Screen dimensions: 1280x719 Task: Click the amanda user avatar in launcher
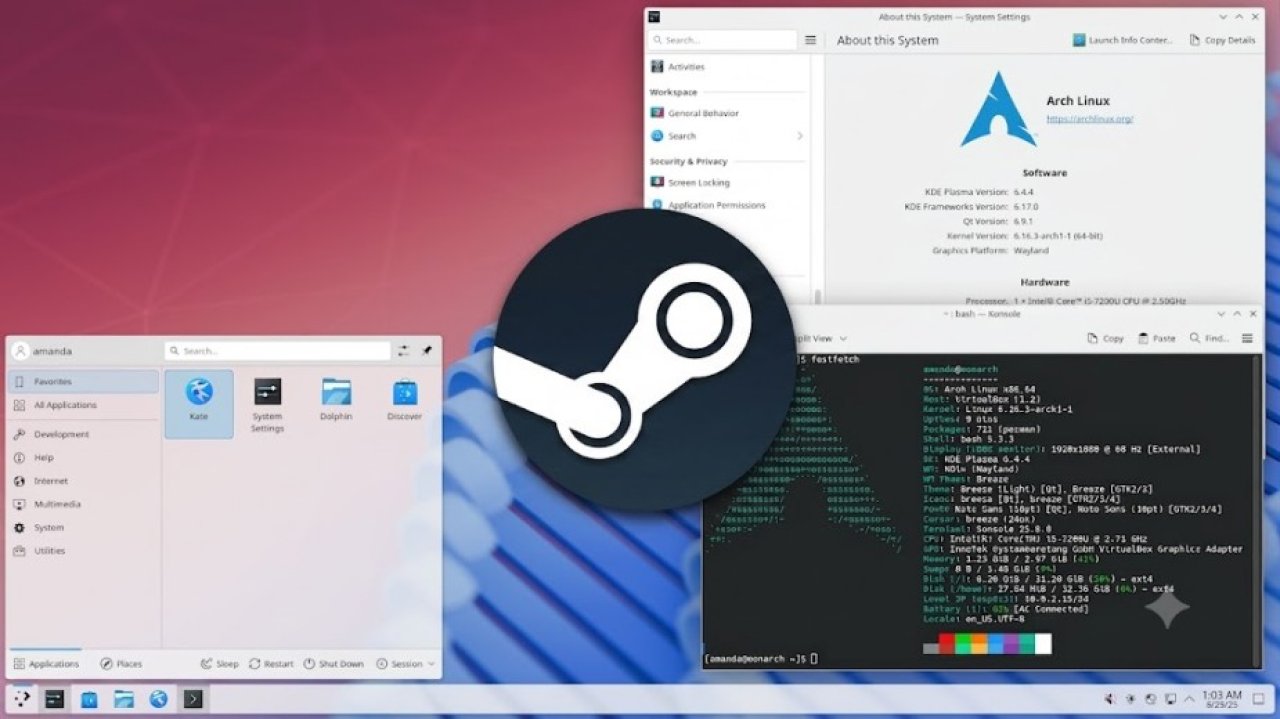coord(20,351)
